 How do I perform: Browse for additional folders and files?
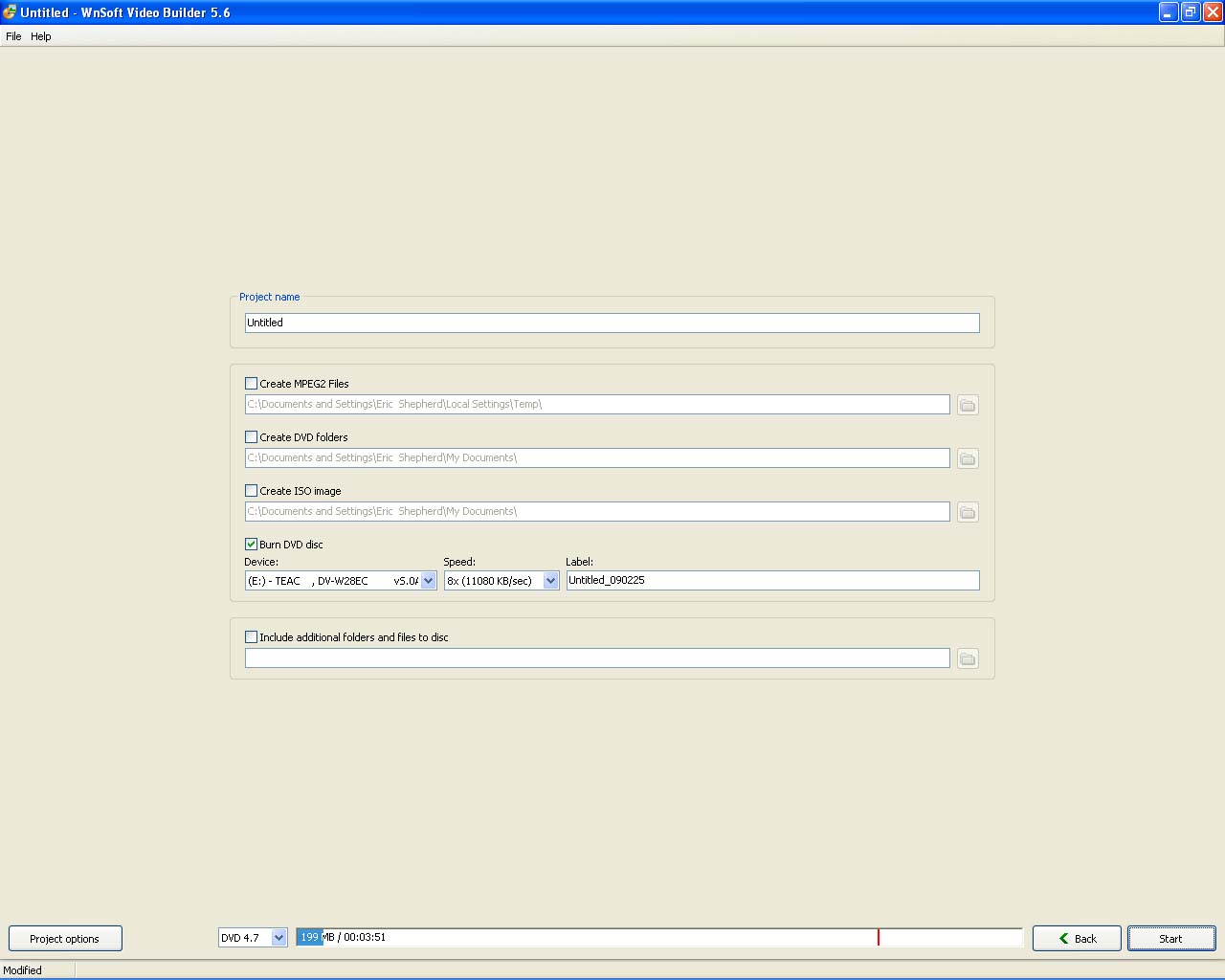pyautogui.click(x=968, y=658)
